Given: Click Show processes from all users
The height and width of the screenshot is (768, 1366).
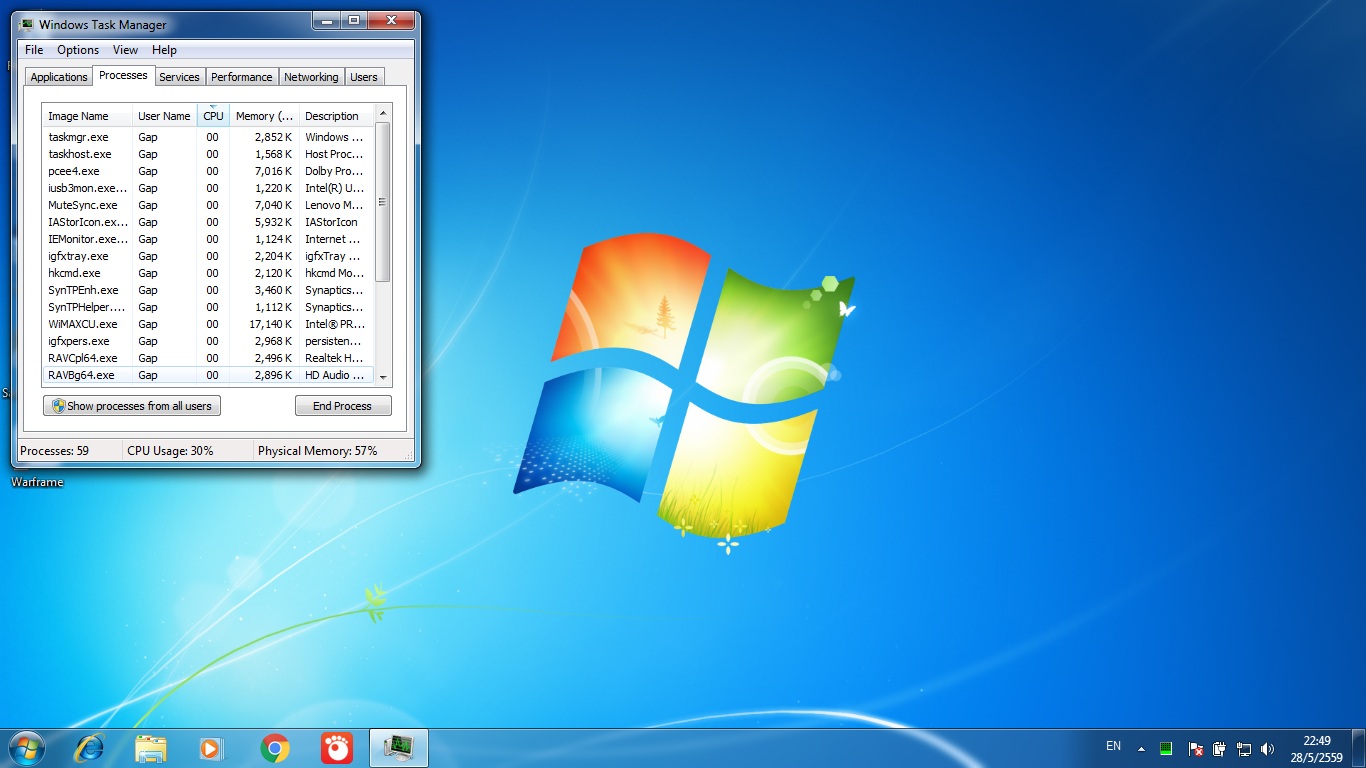Looking at the screenshot, I should point(132,406).
